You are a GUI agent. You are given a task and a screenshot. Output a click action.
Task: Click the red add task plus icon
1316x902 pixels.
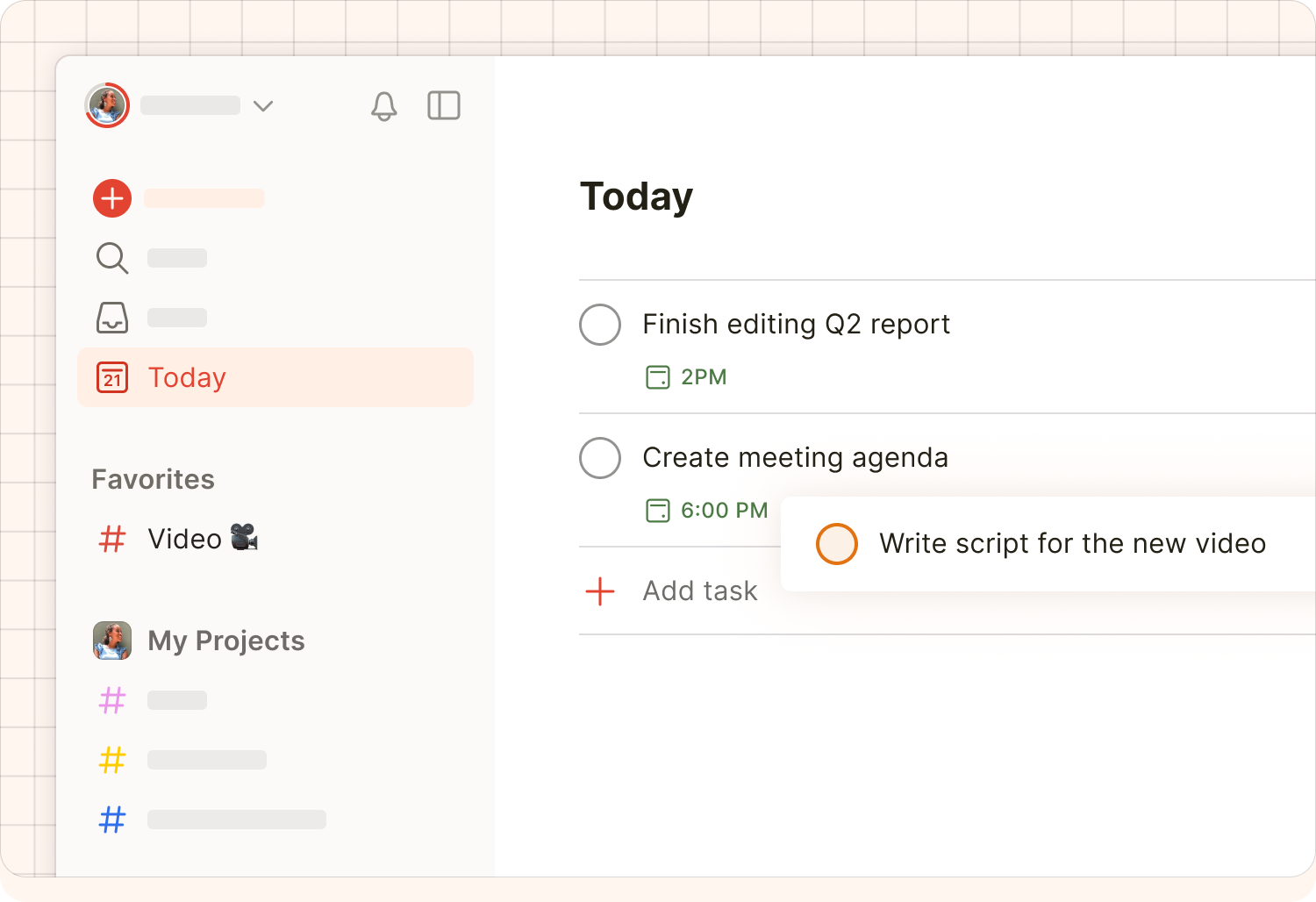pos(112,198)
